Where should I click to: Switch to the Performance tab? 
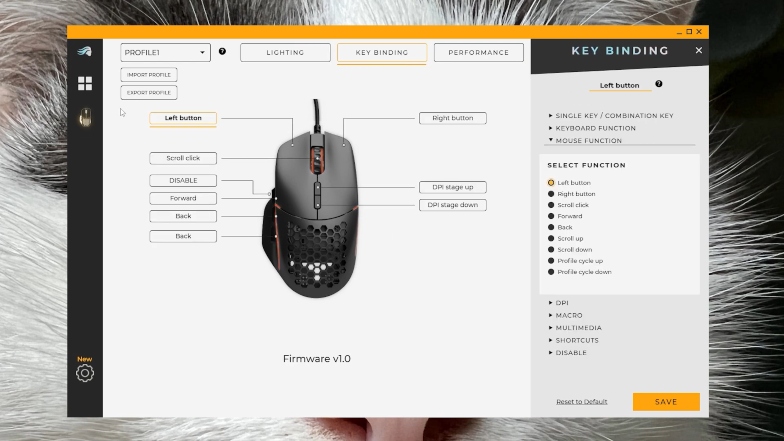478,52
